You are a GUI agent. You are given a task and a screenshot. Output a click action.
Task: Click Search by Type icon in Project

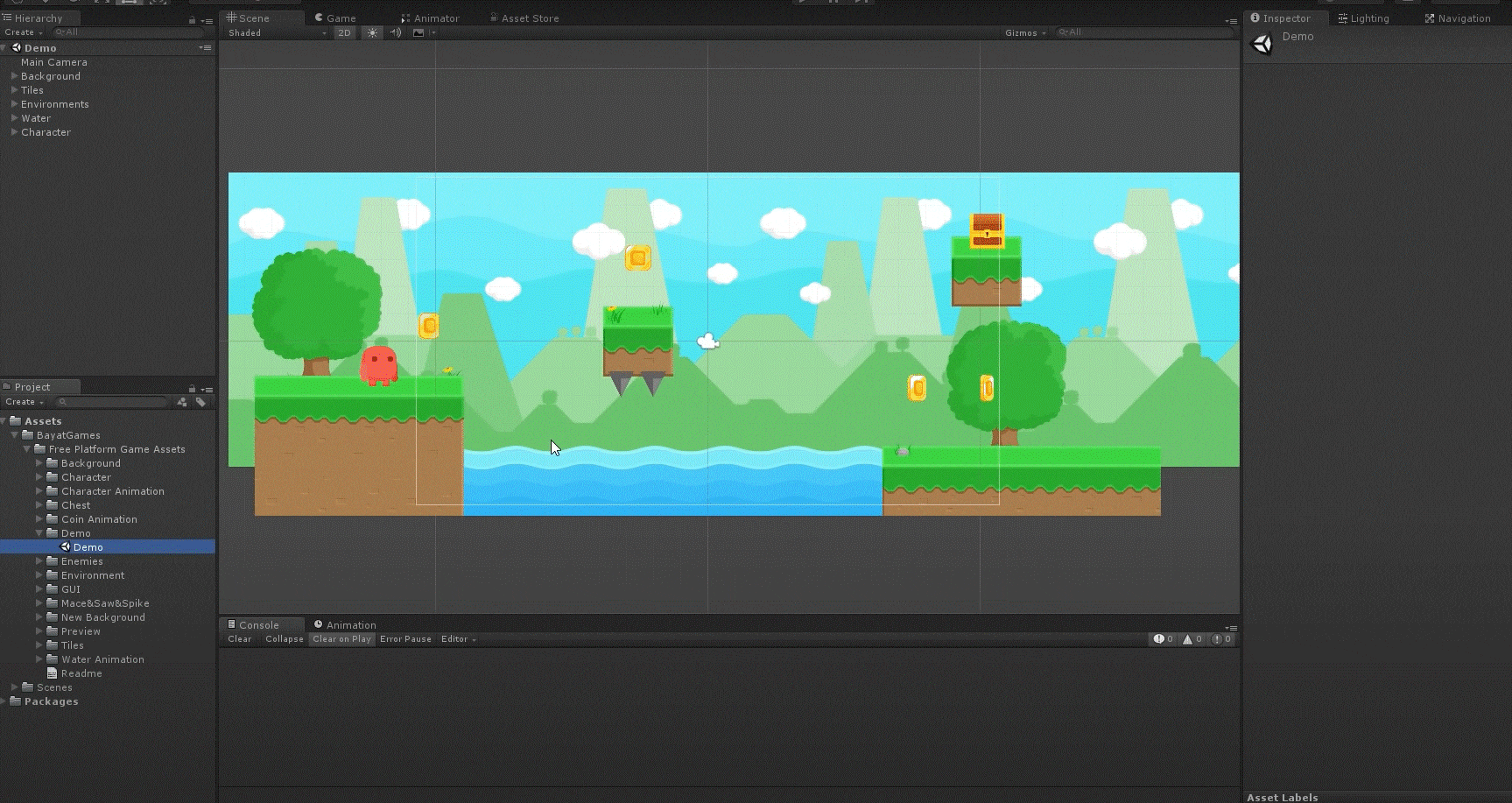click(x=182, y=402)
